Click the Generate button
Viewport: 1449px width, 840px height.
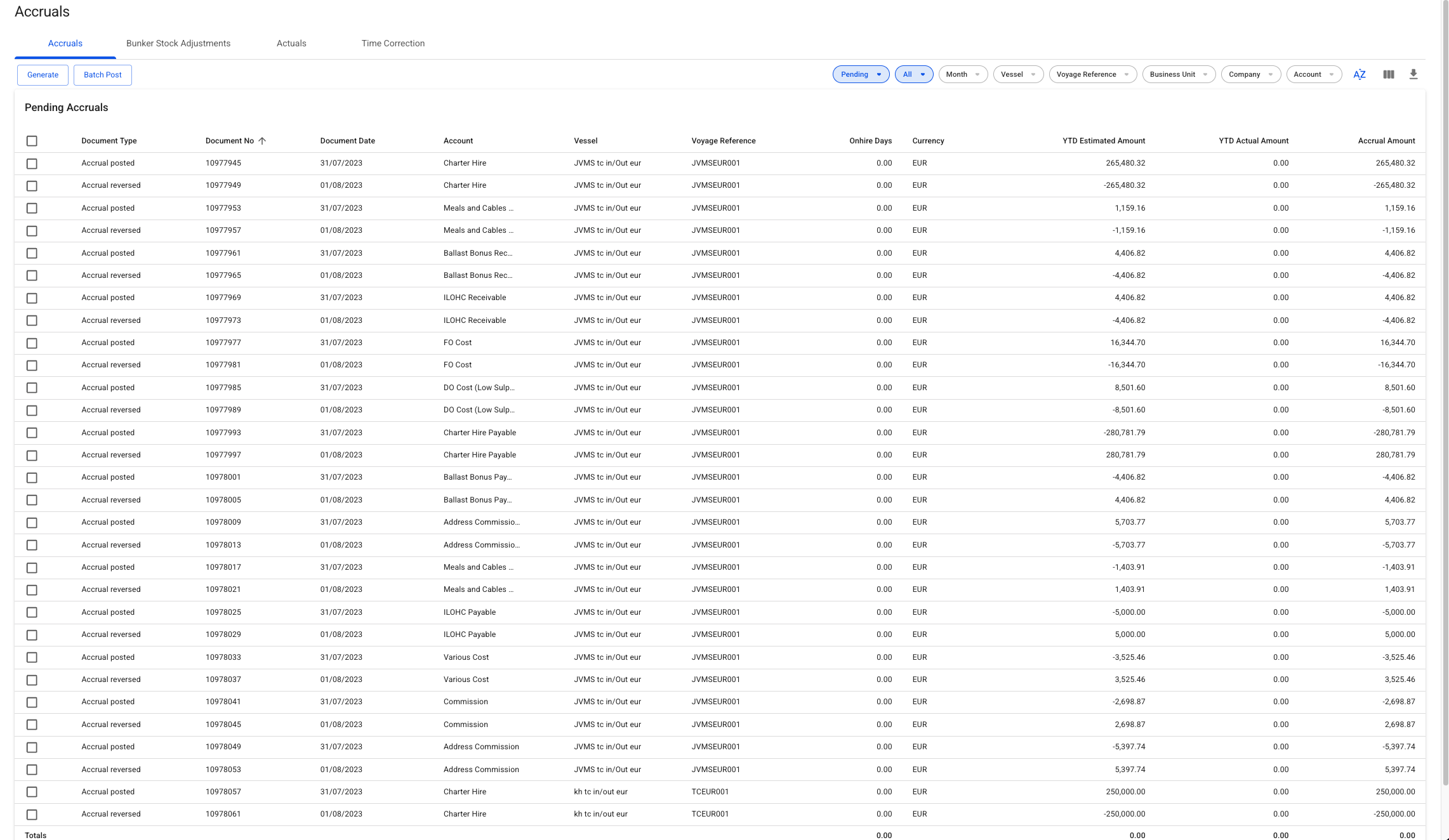coord(43,75)
